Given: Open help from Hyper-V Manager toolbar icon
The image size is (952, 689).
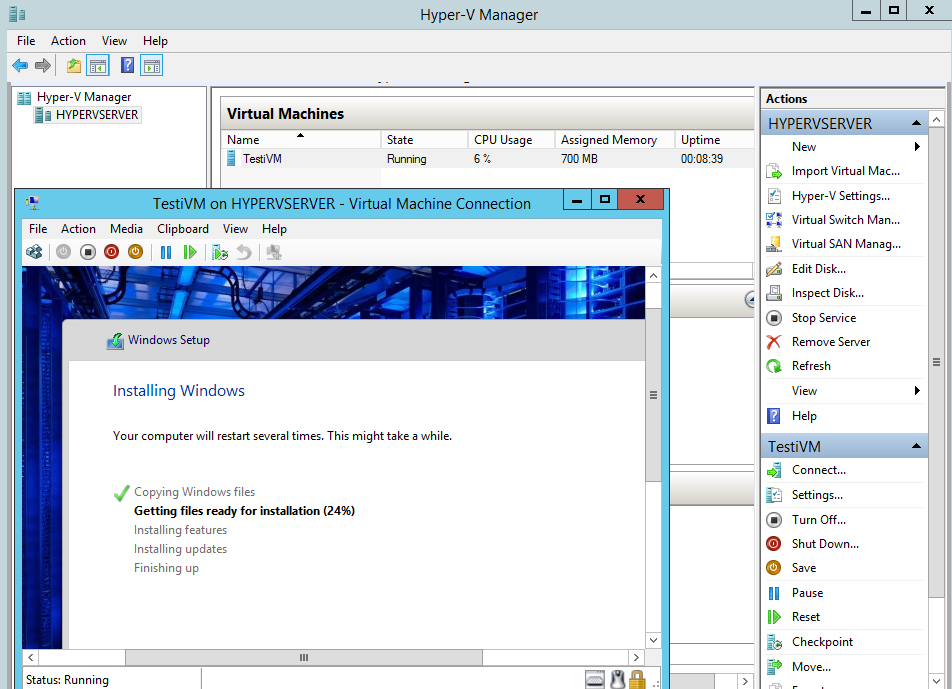Looking at the screenshot, I should [x=127, y=65].
